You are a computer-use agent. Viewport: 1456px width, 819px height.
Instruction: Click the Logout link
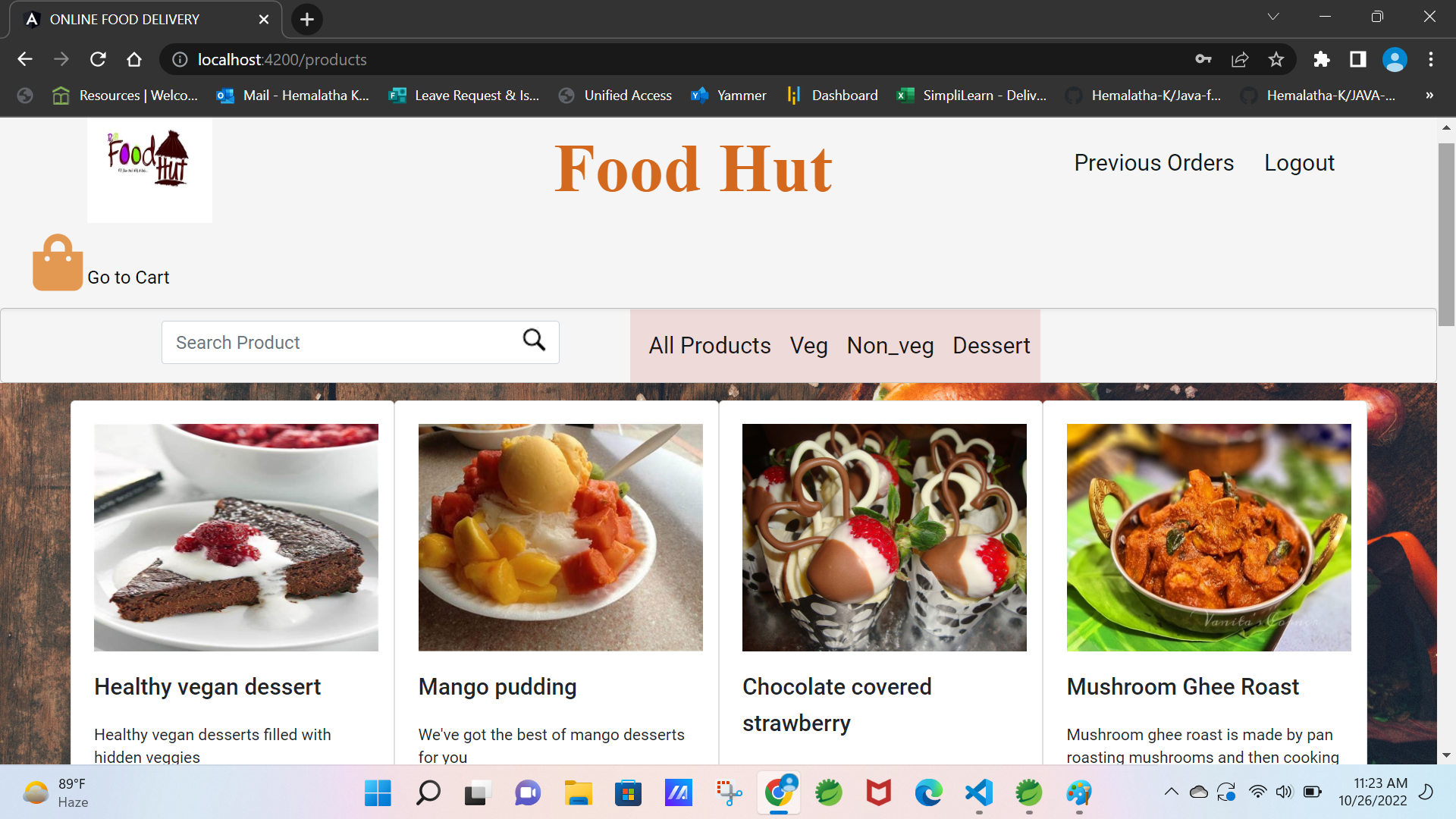pos(1299,163)
